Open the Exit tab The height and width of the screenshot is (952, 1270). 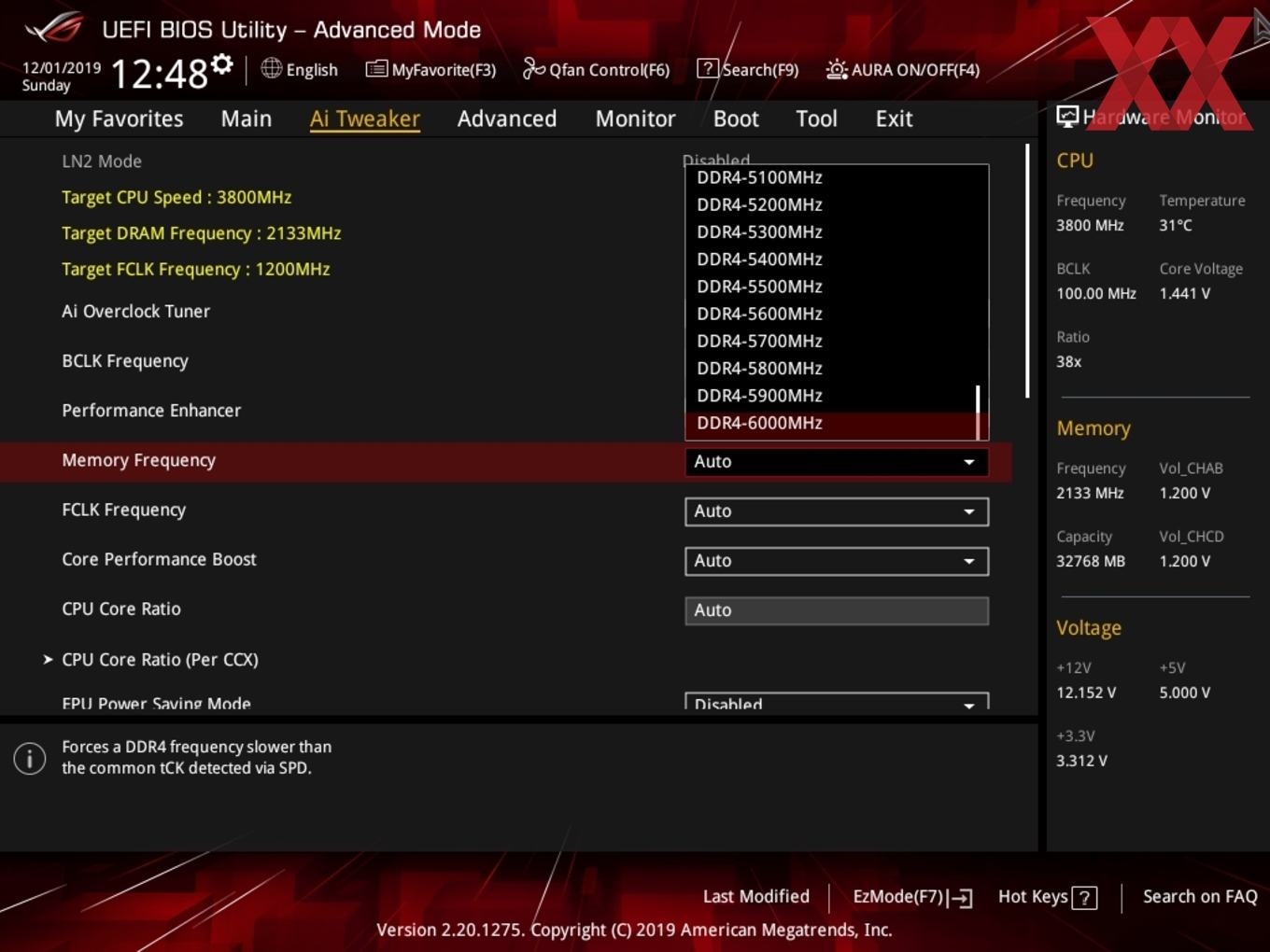point(894,119)
